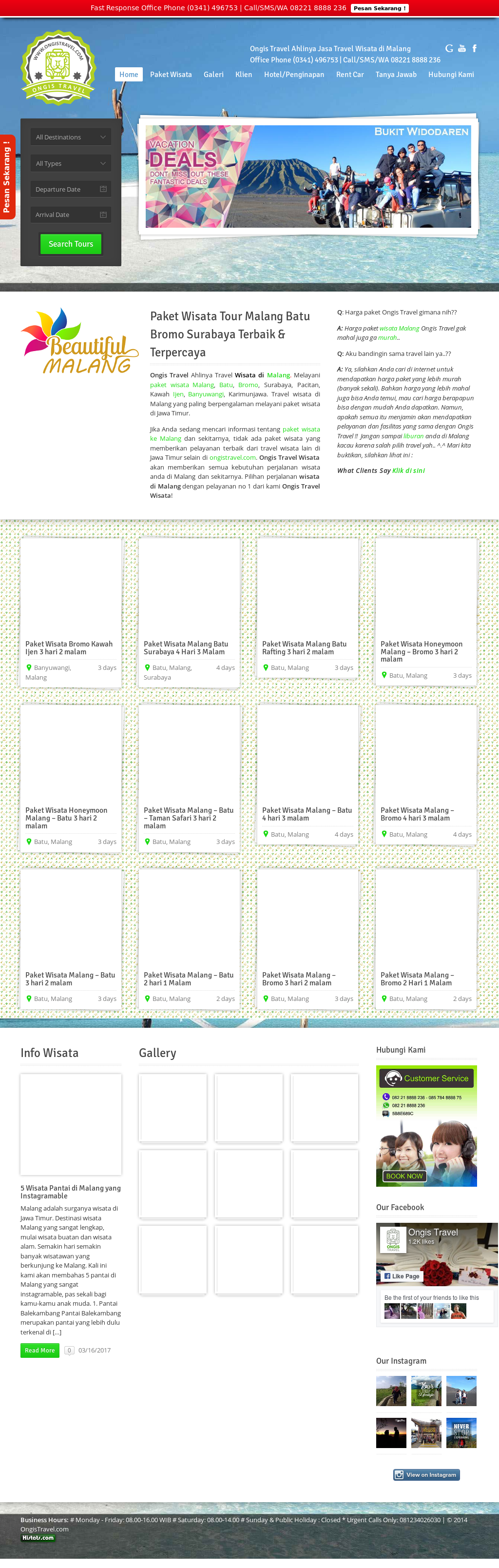Open Paket Wisata Bromo Kawah Ijen card title
Screen dimensions: 499x1568
pyautogui.click(x=69, y=647)
